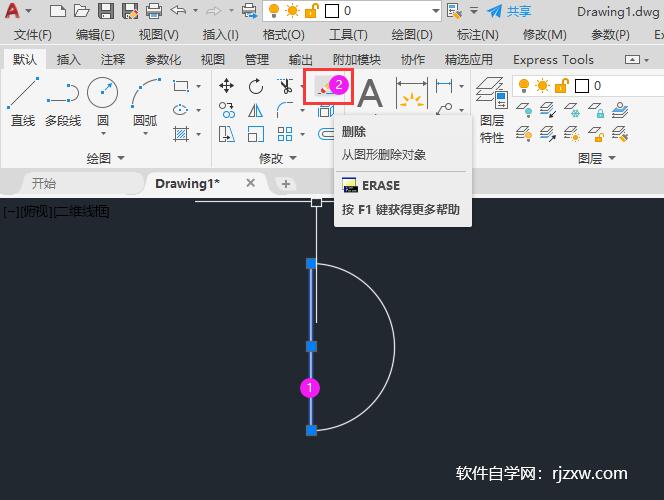Activate the Scale tool

tap(256, 134)
